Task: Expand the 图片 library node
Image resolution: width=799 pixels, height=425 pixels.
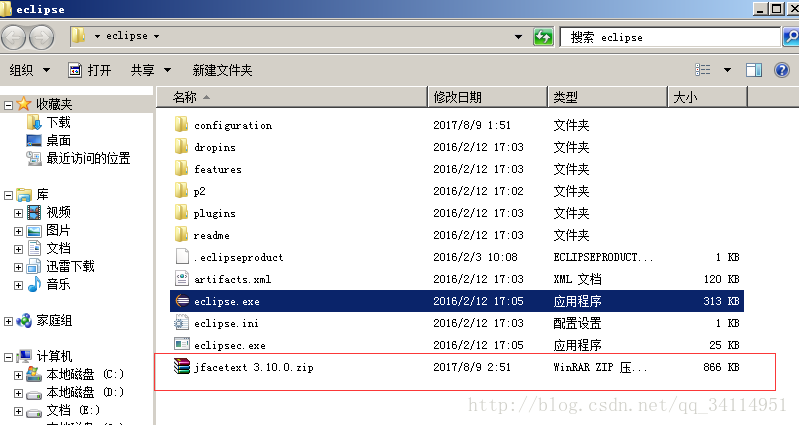Action: pyautogui.click(x=18, y=231)
